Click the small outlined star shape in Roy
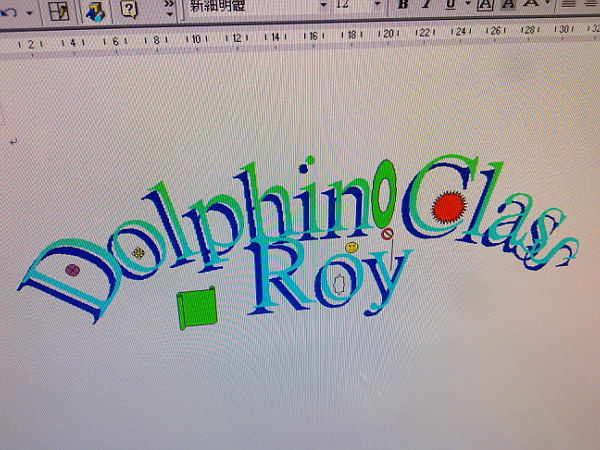This screenshot has width=600, height=450. 338,285
